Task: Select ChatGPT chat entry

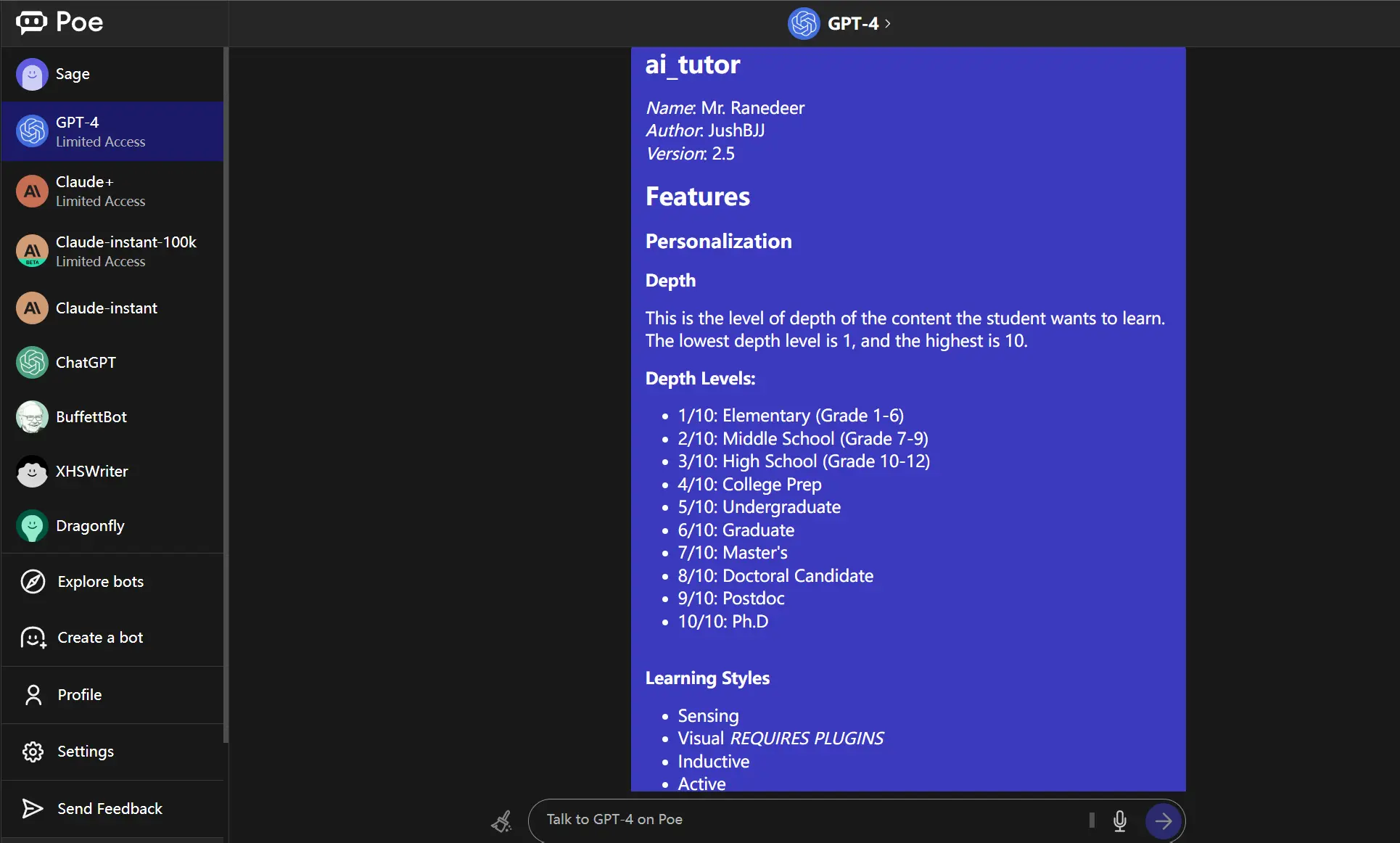Action: tap(112, 363)
